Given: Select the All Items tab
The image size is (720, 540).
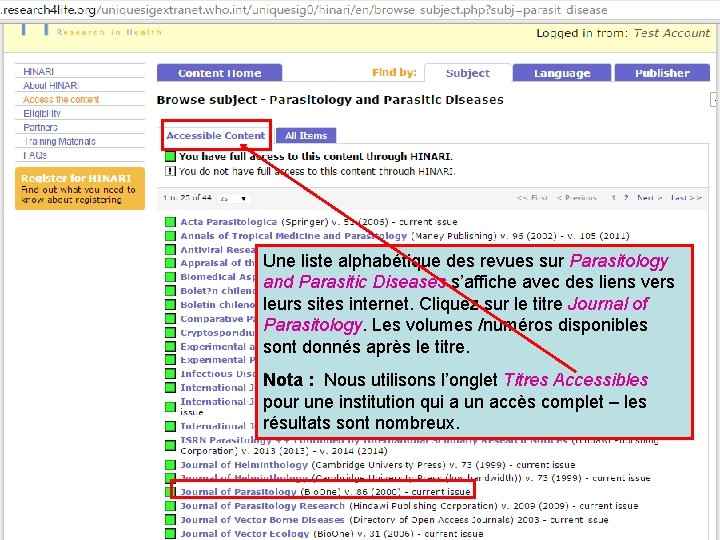Looking at the screenshot, I should pos(306,135).
